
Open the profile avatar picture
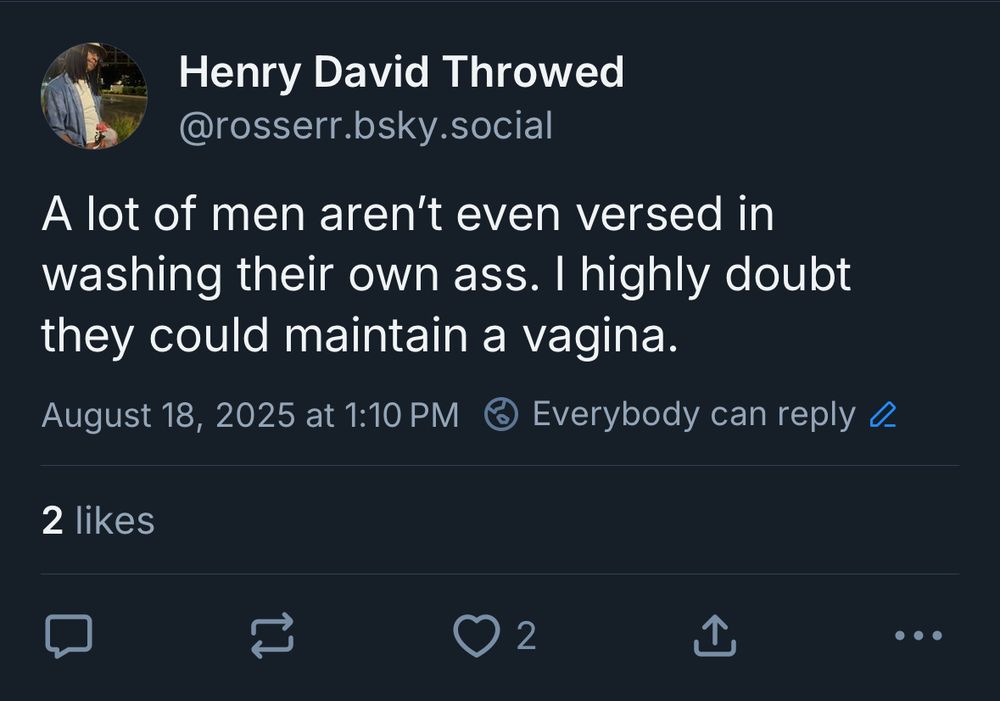[x=94, y=96]
